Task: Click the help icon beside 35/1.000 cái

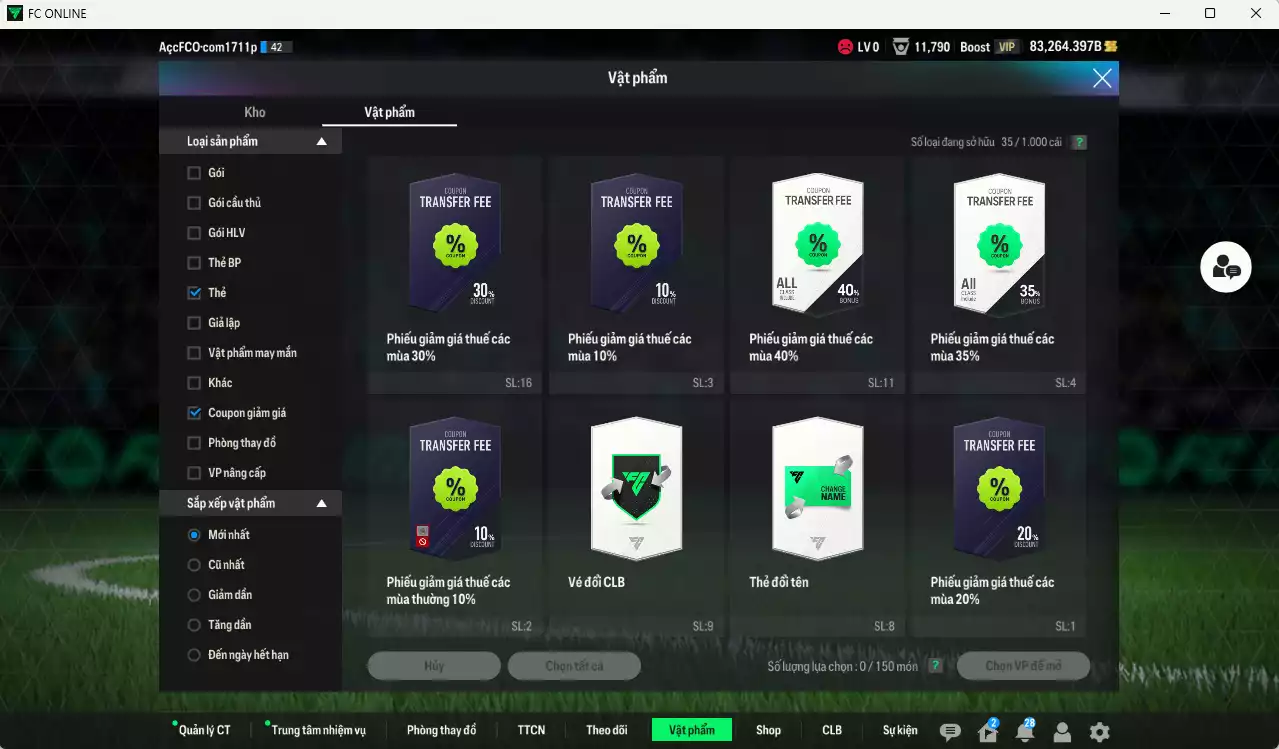Action: [x=1078, y=142]
